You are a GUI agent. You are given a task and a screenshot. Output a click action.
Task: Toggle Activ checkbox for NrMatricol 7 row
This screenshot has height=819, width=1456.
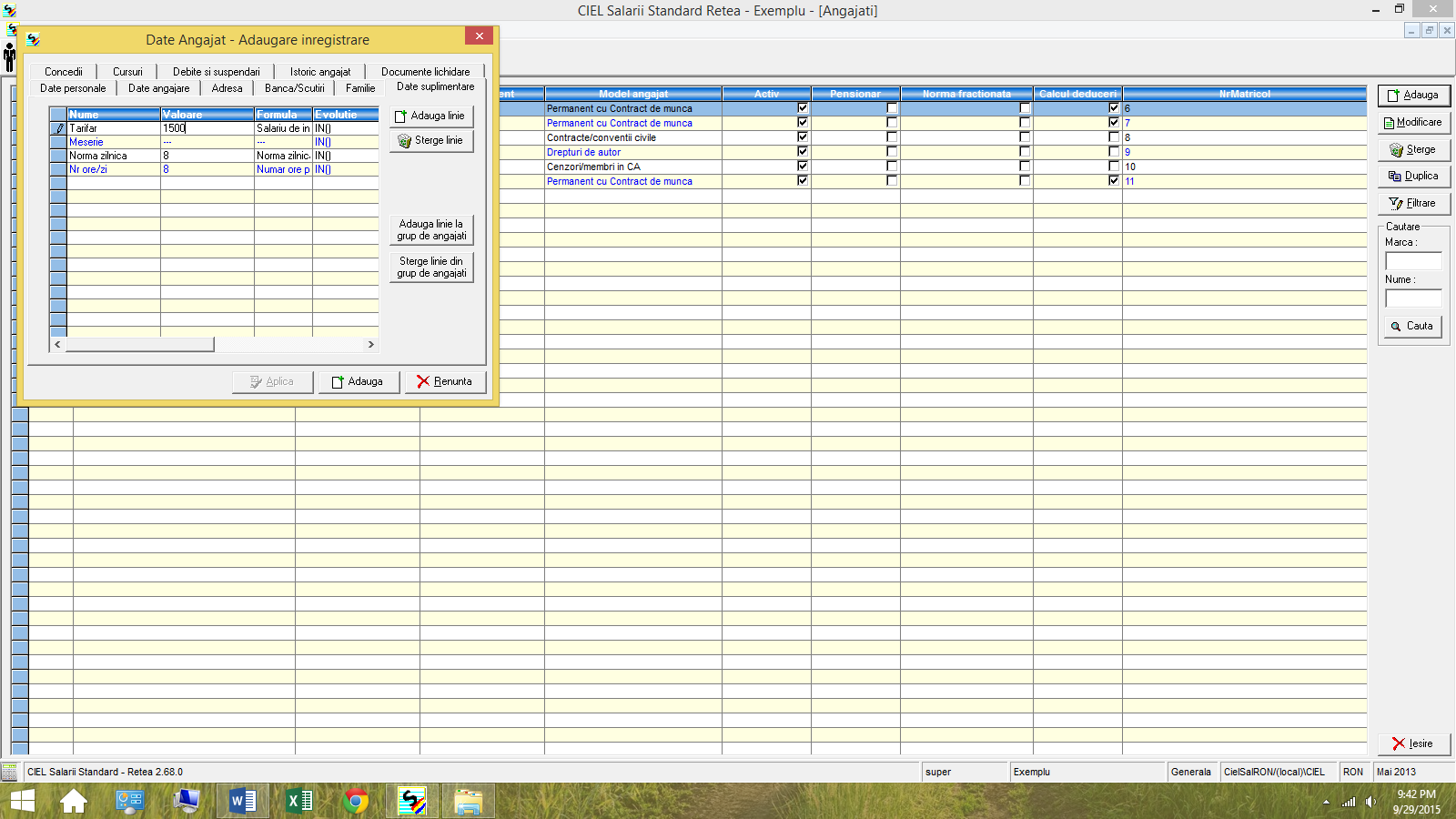pos(803,123)
